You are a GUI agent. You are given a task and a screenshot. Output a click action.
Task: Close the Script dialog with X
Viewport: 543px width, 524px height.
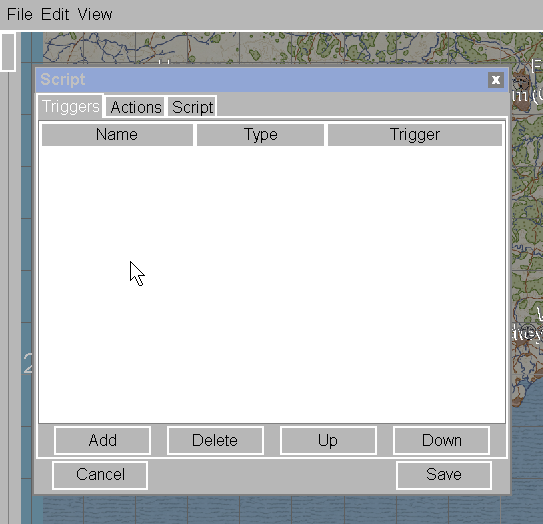[x=496, y=80]
